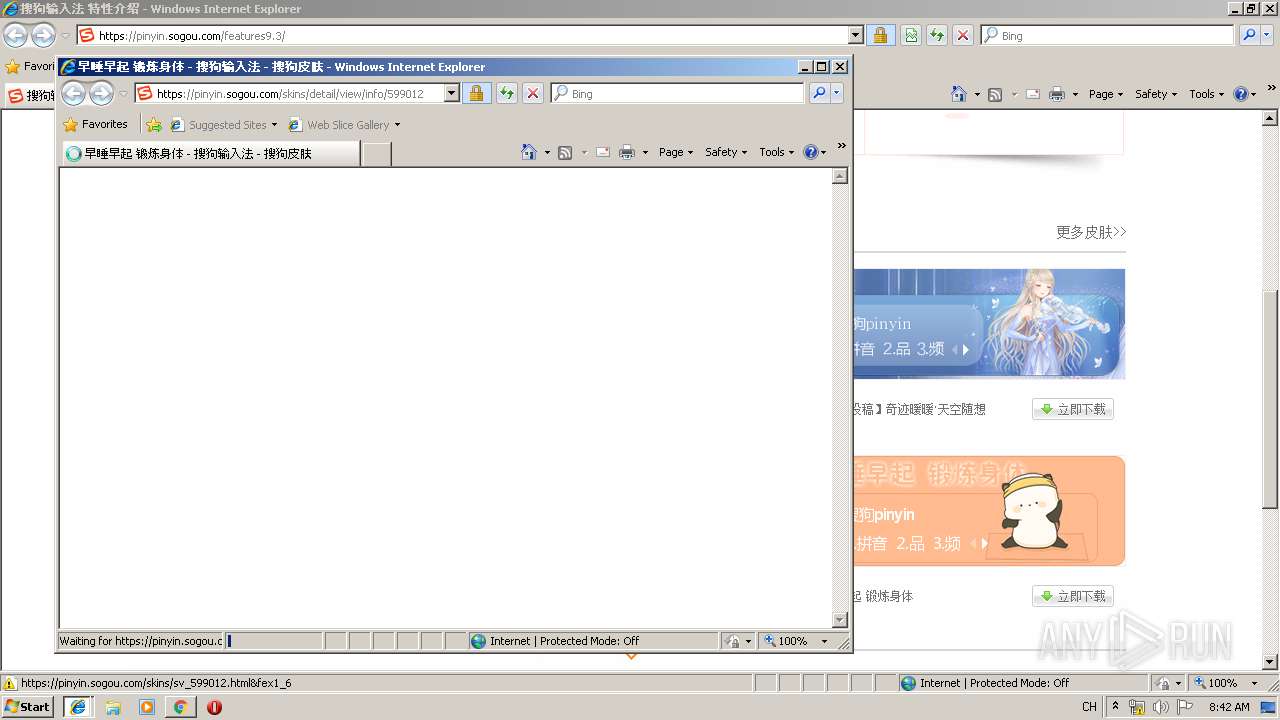
Task: Click the lock security icon in front window
Action: pyautogui.click(x=477, y=93)
